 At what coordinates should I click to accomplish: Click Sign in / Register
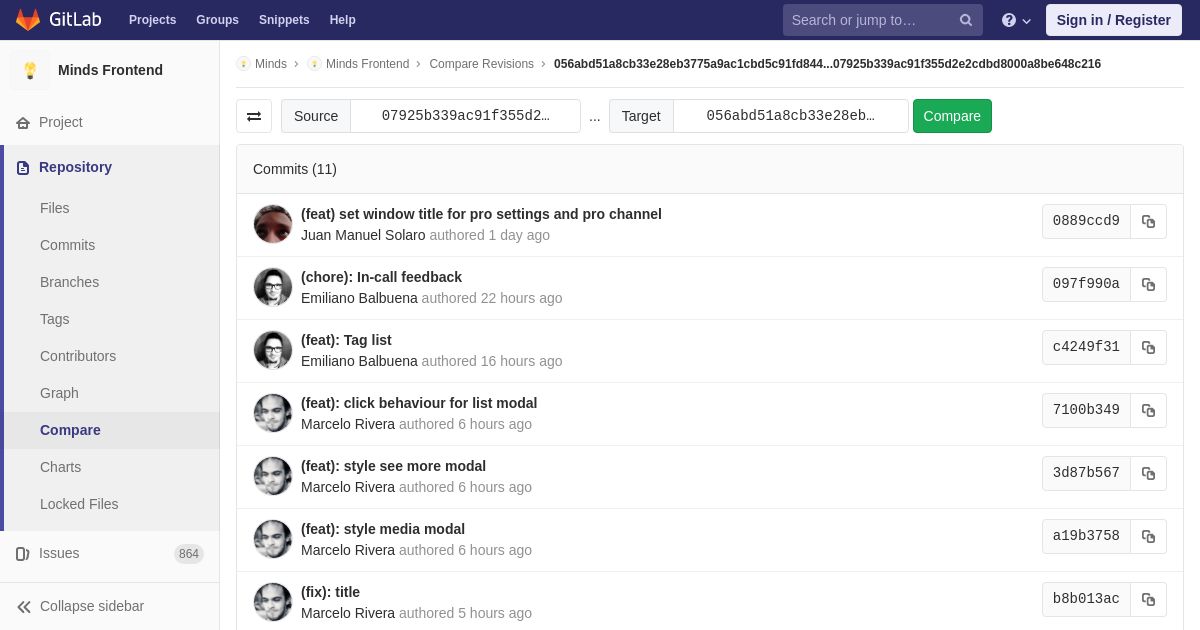[x=1113, y=20]
